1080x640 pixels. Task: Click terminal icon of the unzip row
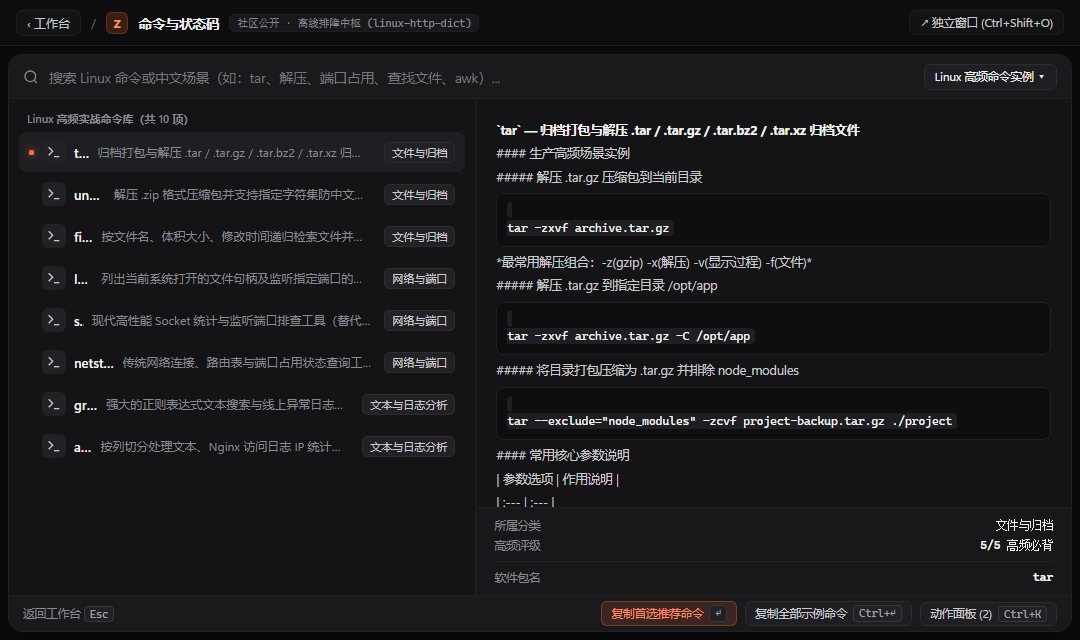54,194
